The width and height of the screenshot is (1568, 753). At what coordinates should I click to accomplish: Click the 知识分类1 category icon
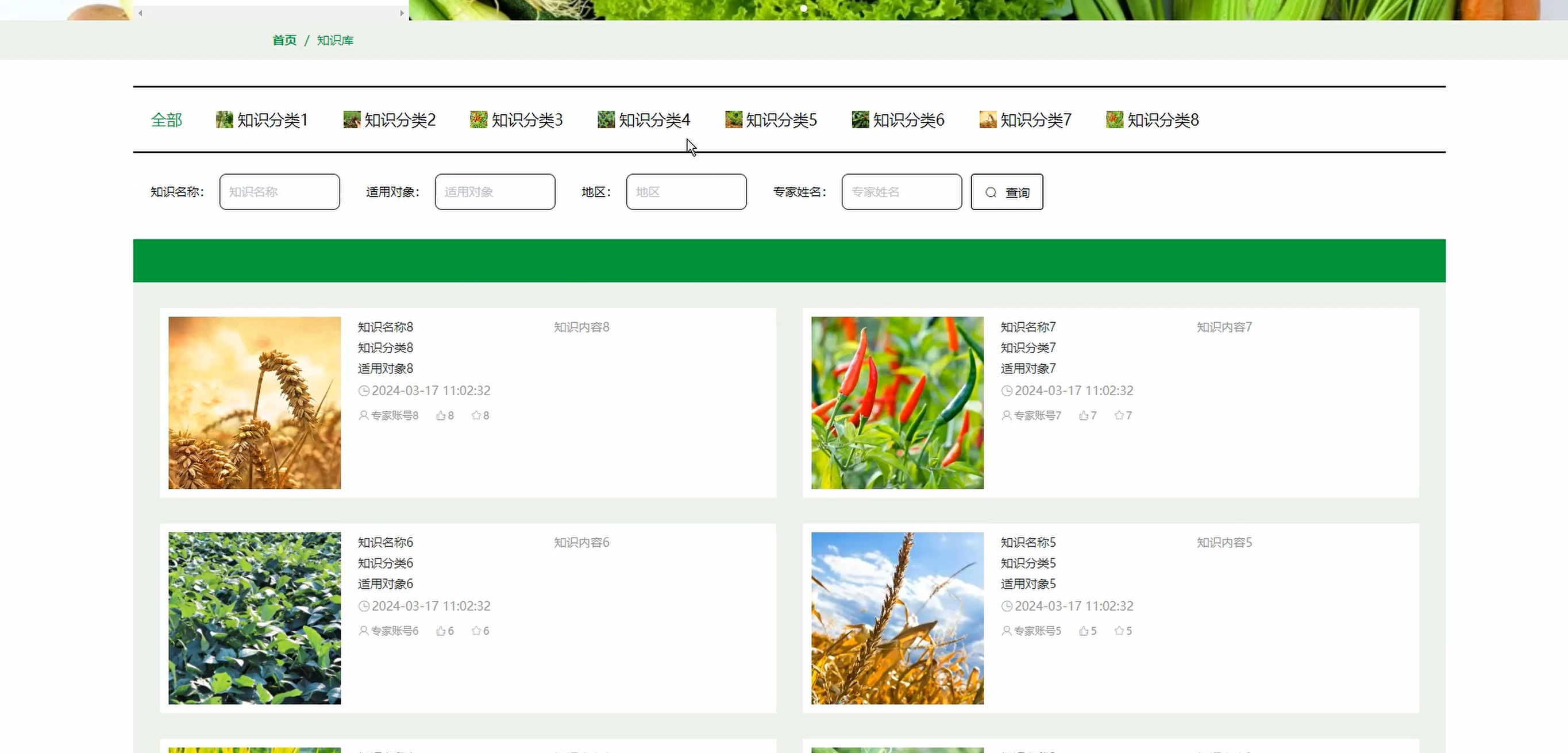(225, 120)
